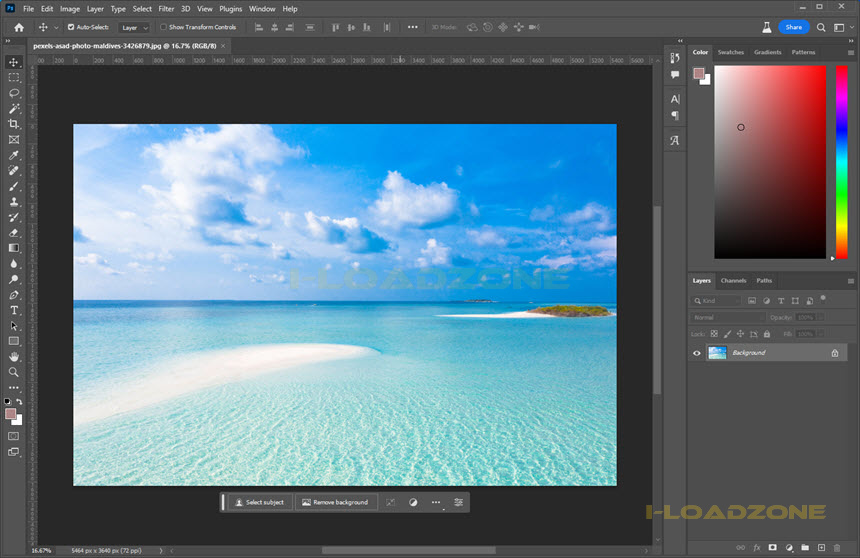Click the Home icon in options bar
The width and height of the screenshot is (860, 558).
[x=19, y=27]
